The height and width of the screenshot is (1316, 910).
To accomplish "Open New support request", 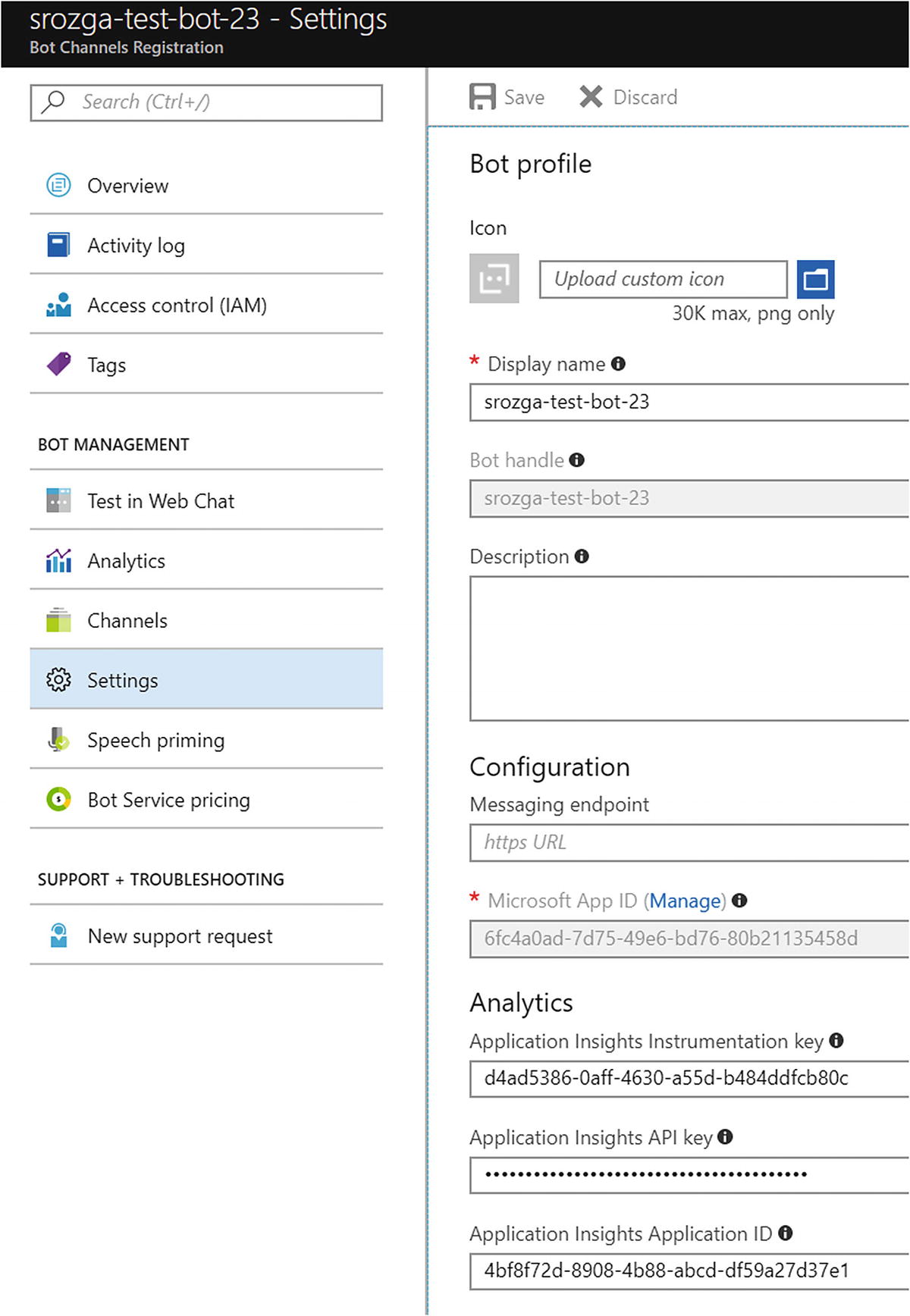I will coord(180,936).
